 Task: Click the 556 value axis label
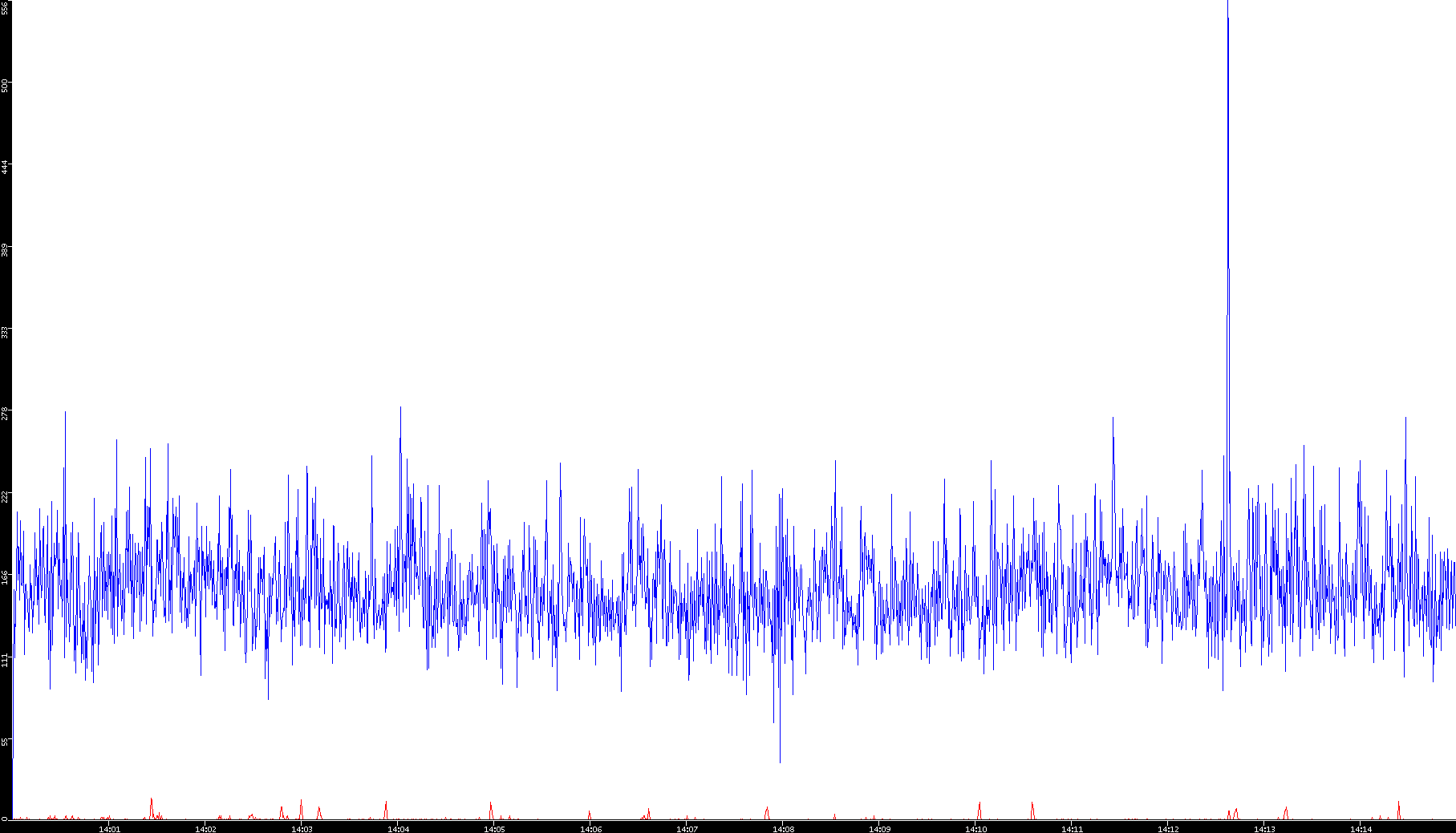click(5, 8)
